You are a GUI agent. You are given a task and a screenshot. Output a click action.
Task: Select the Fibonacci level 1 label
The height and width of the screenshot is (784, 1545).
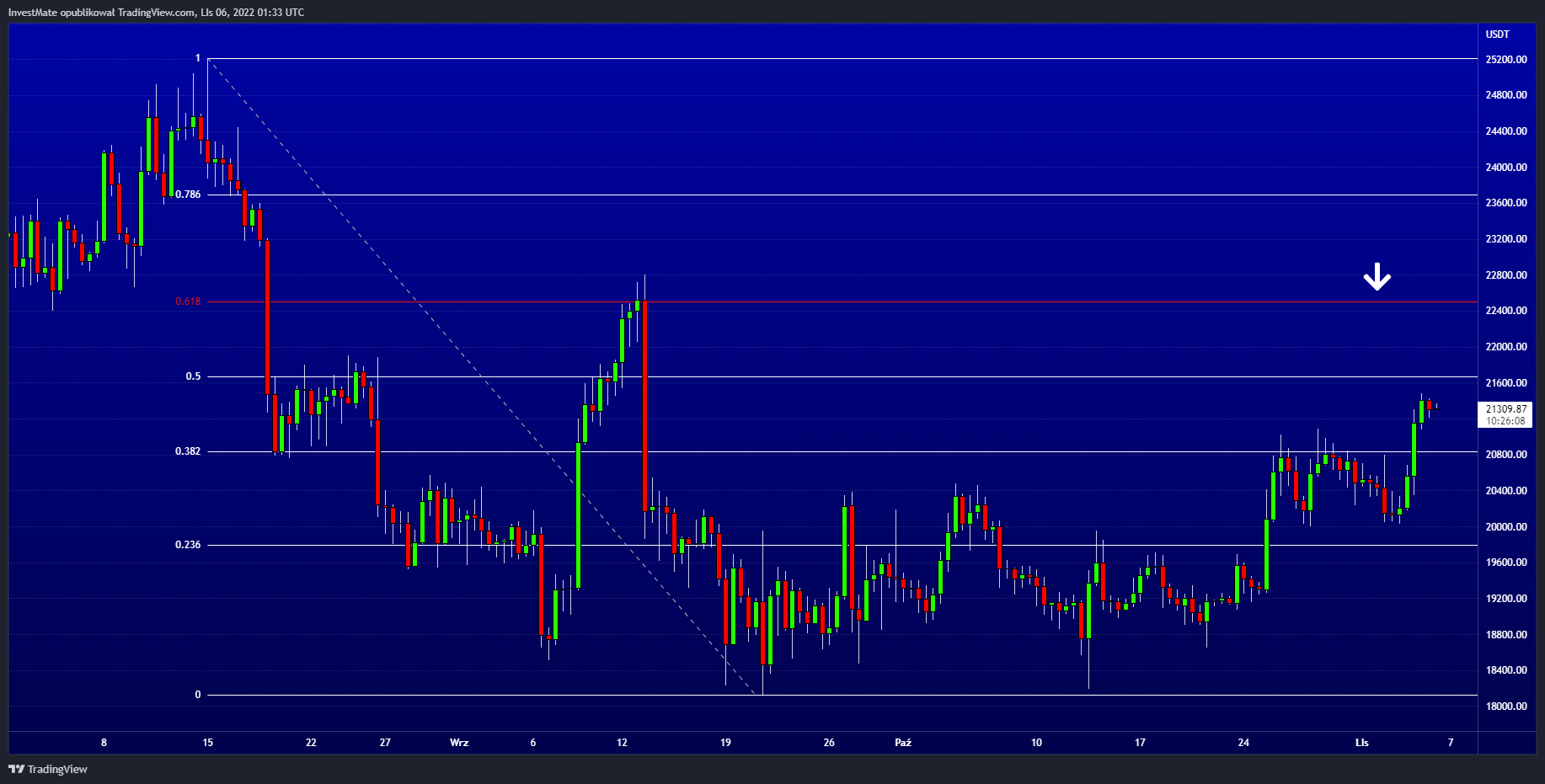coord(198,58)
